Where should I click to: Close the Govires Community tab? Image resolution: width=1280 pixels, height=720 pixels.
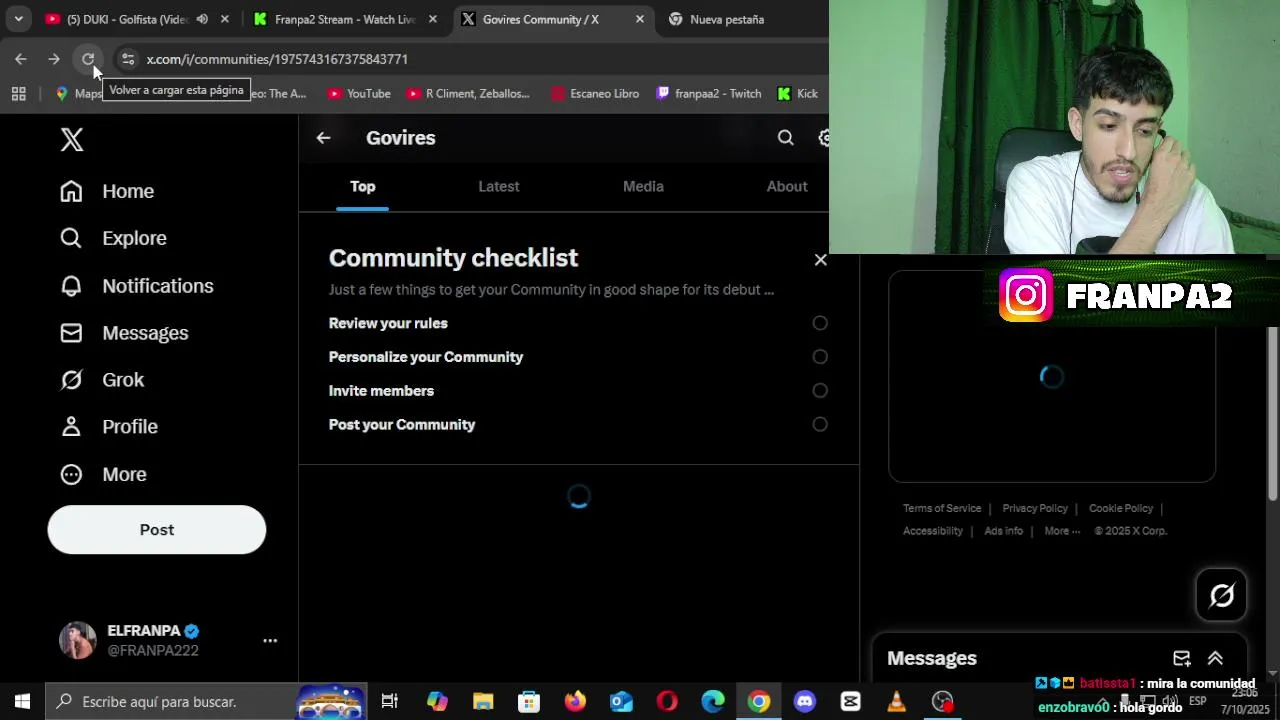[640, 19]
